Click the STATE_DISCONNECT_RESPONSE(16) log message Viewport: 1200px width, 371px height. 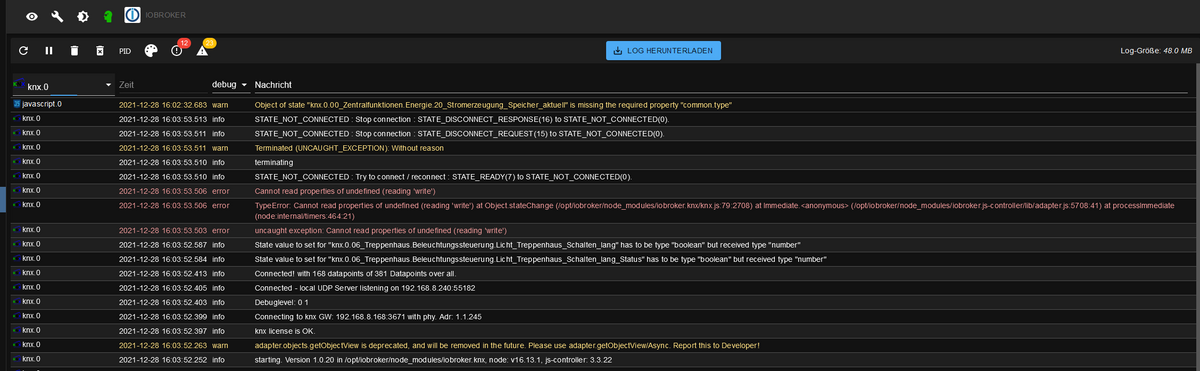(x=462, y=119)
